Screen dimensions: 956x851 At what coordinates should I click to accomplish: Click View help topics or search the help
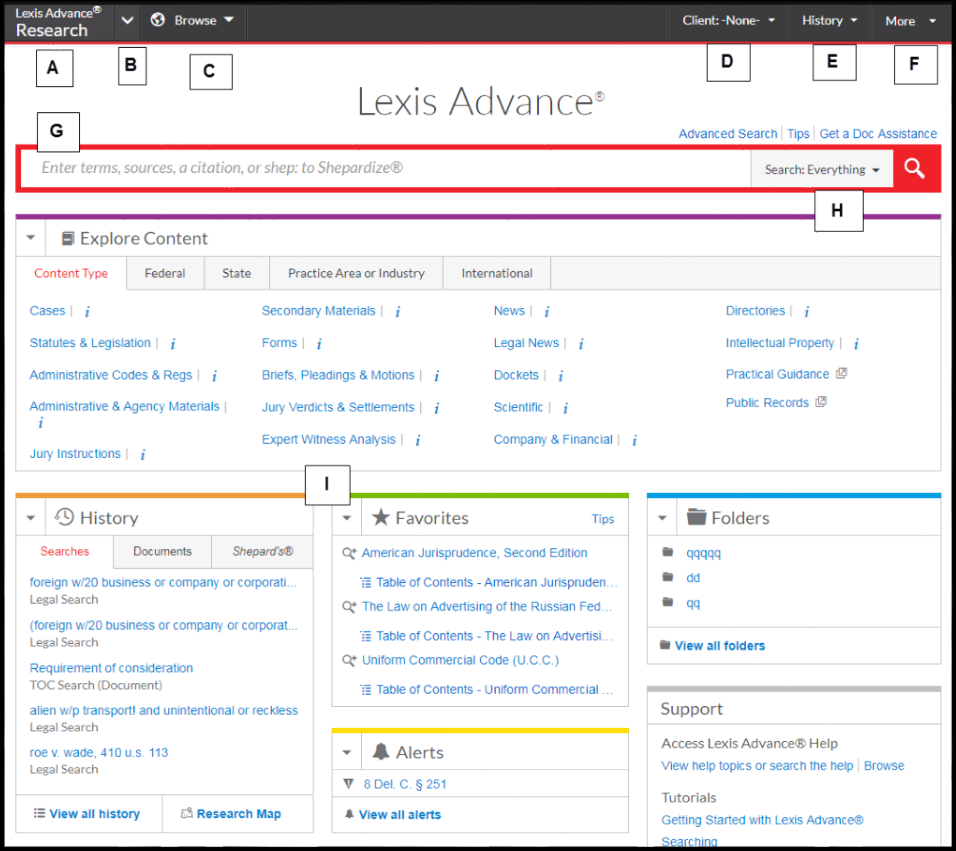pyautogui.click(x=757, y=766)
